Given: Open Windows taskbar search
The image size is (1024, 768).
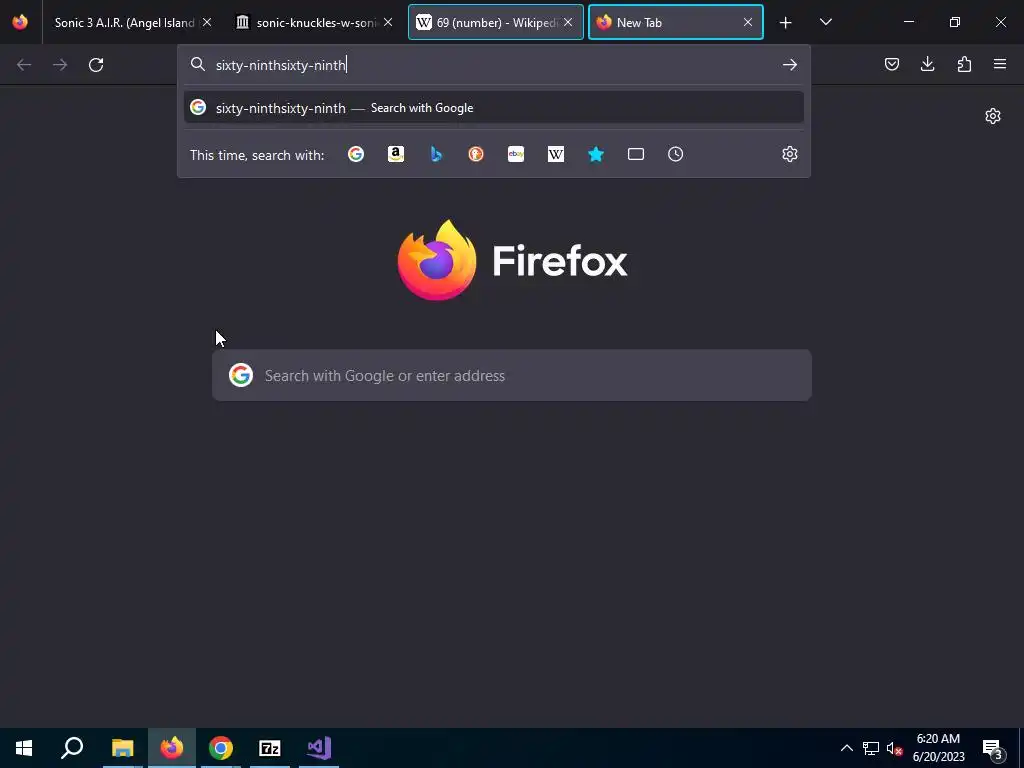Looking at the screenshot, I should coord(72,748).
